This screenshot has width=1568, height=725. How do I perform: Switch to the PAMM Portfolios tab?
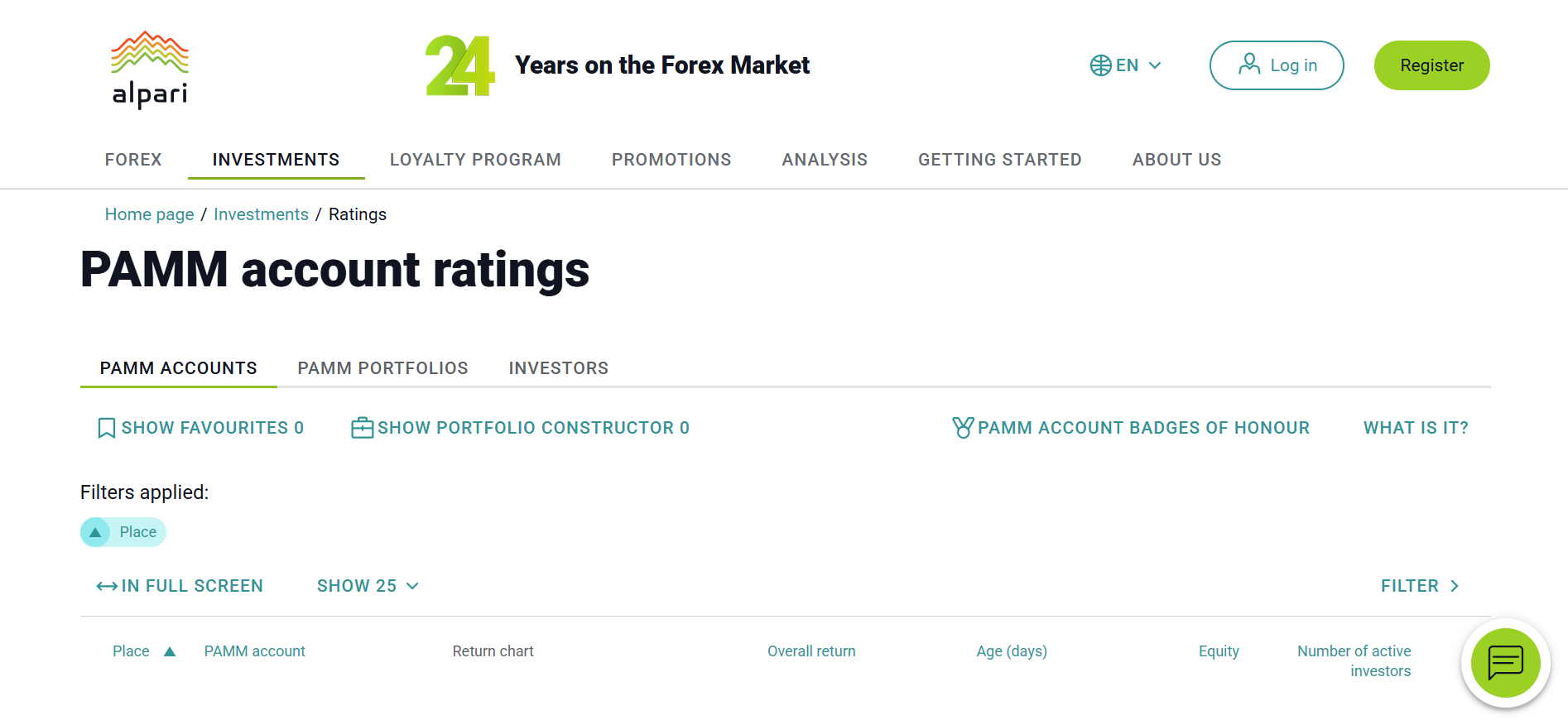382,367
